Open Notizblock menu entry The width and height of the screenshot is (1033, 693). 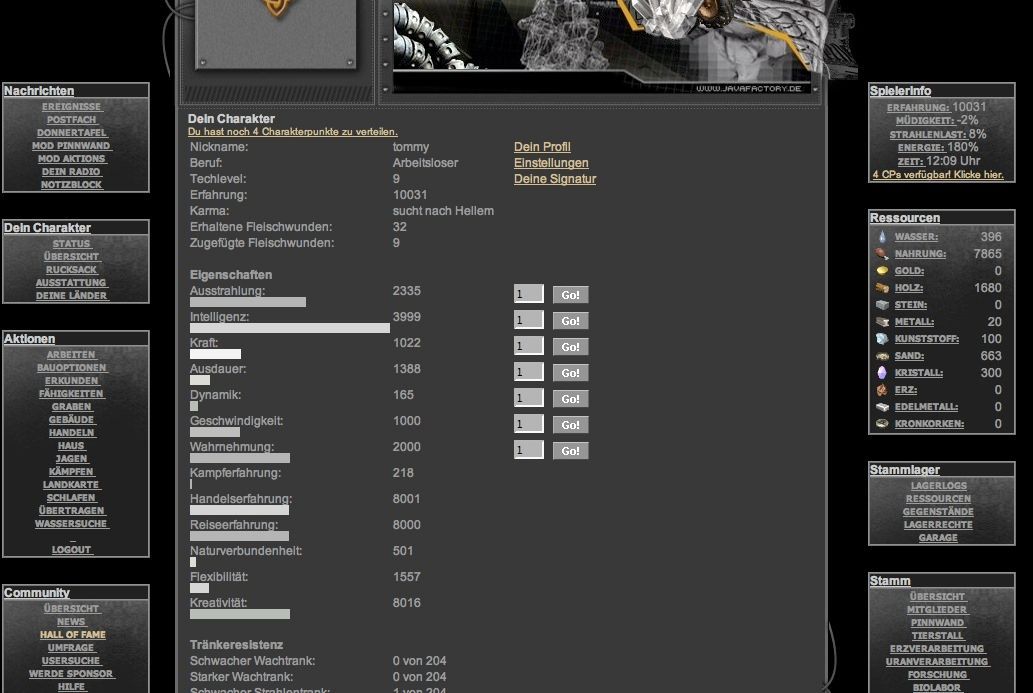71,184
